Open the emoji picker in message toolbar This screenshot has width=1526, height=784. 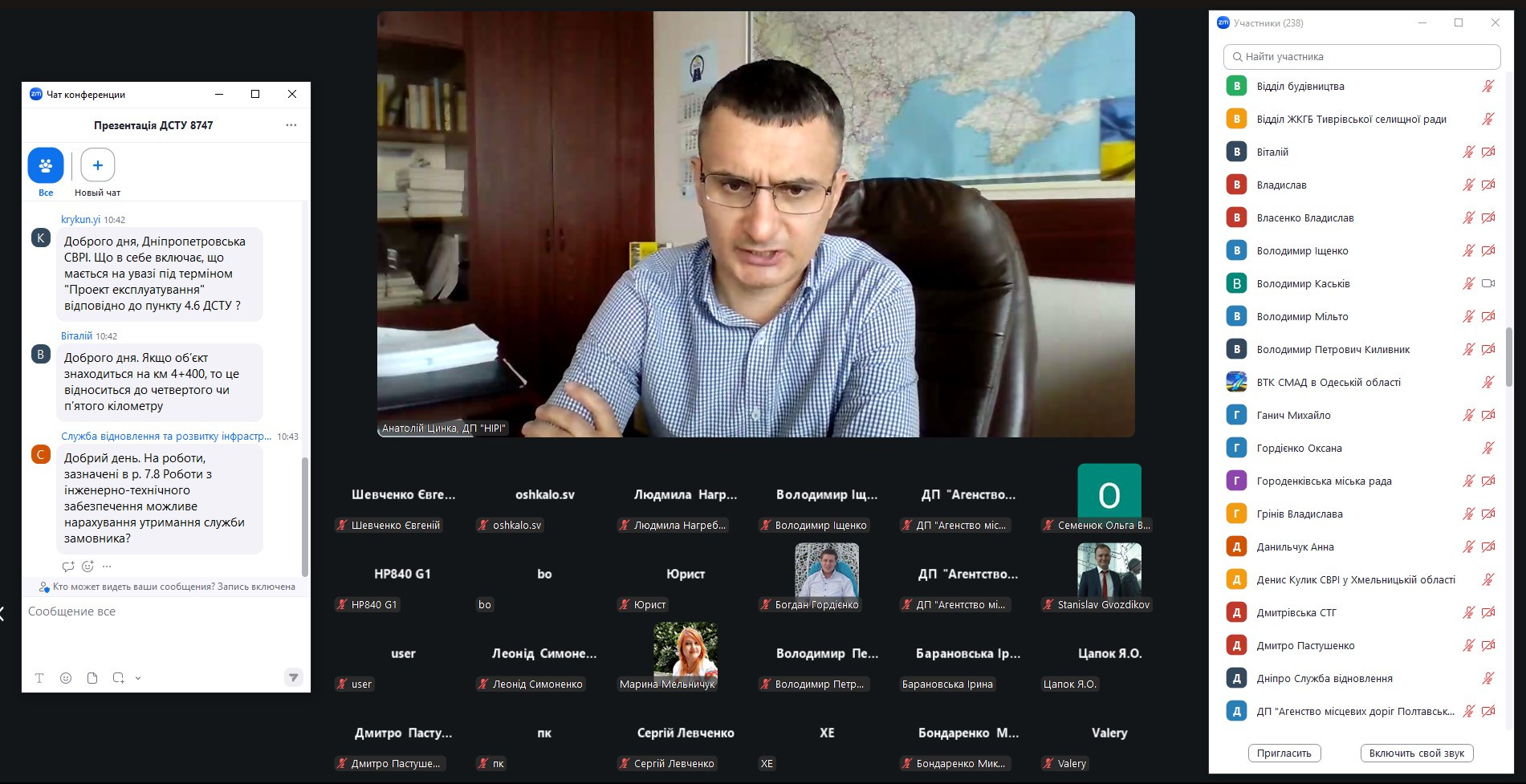pos(66,678)
